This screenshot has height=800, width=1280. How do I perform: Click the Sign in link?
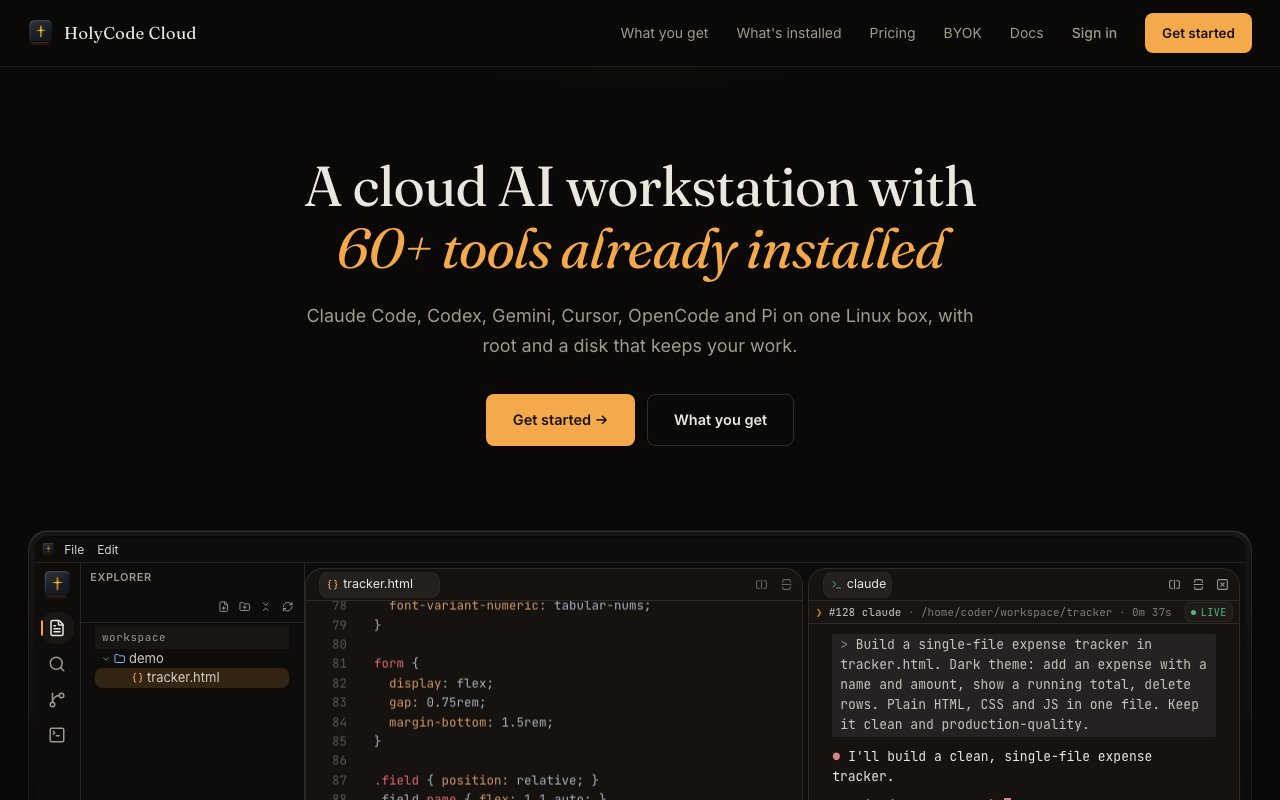[x=1094, y=33]
